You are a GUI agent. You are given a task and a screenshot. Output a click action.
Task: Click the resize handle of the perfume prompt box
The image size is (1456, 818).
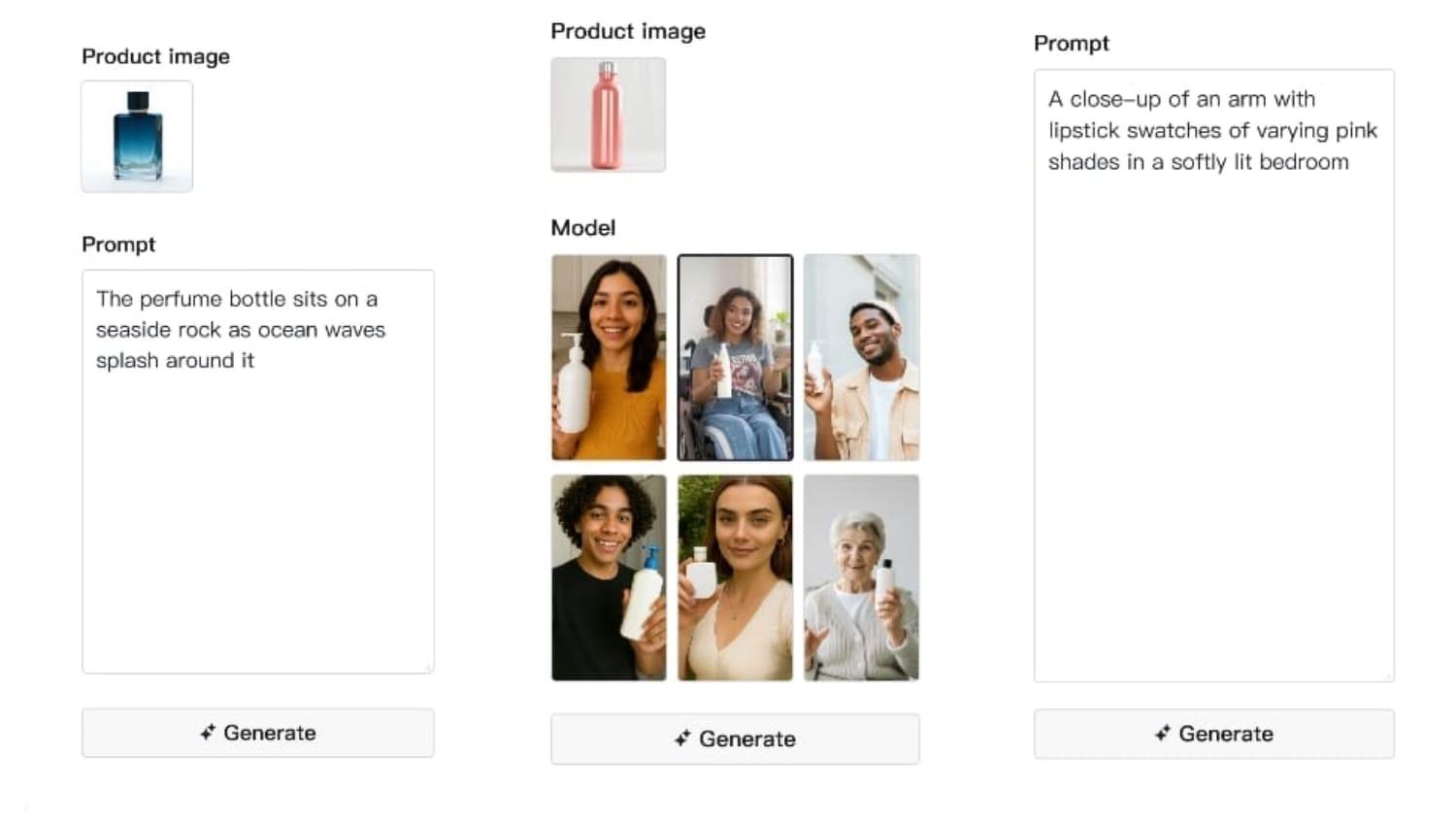click(x=427, y=668)
